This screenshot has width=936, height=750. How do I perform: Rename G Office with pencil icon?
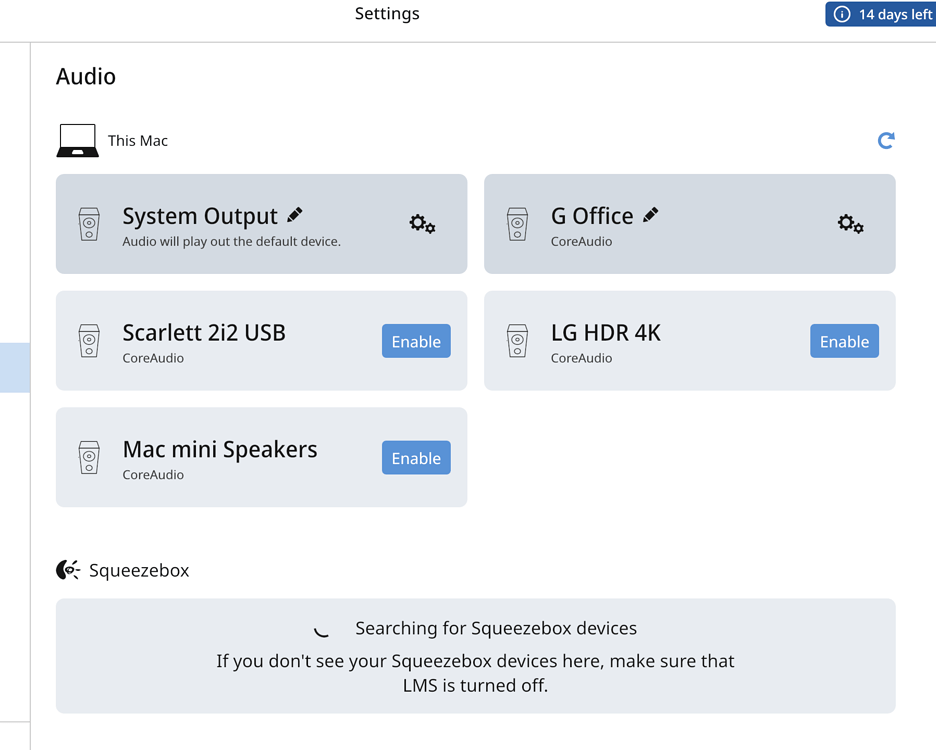[x=650, y=215]
